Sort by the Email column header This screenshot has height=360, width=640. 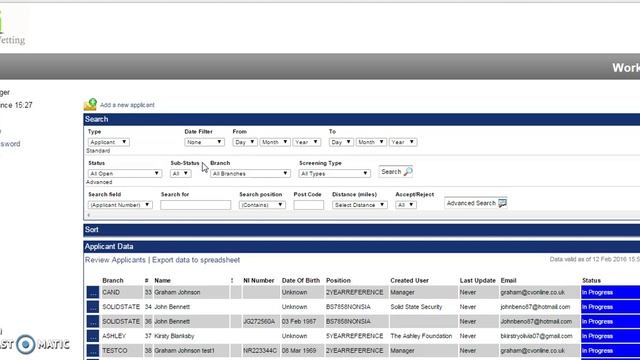coord(509,280)
